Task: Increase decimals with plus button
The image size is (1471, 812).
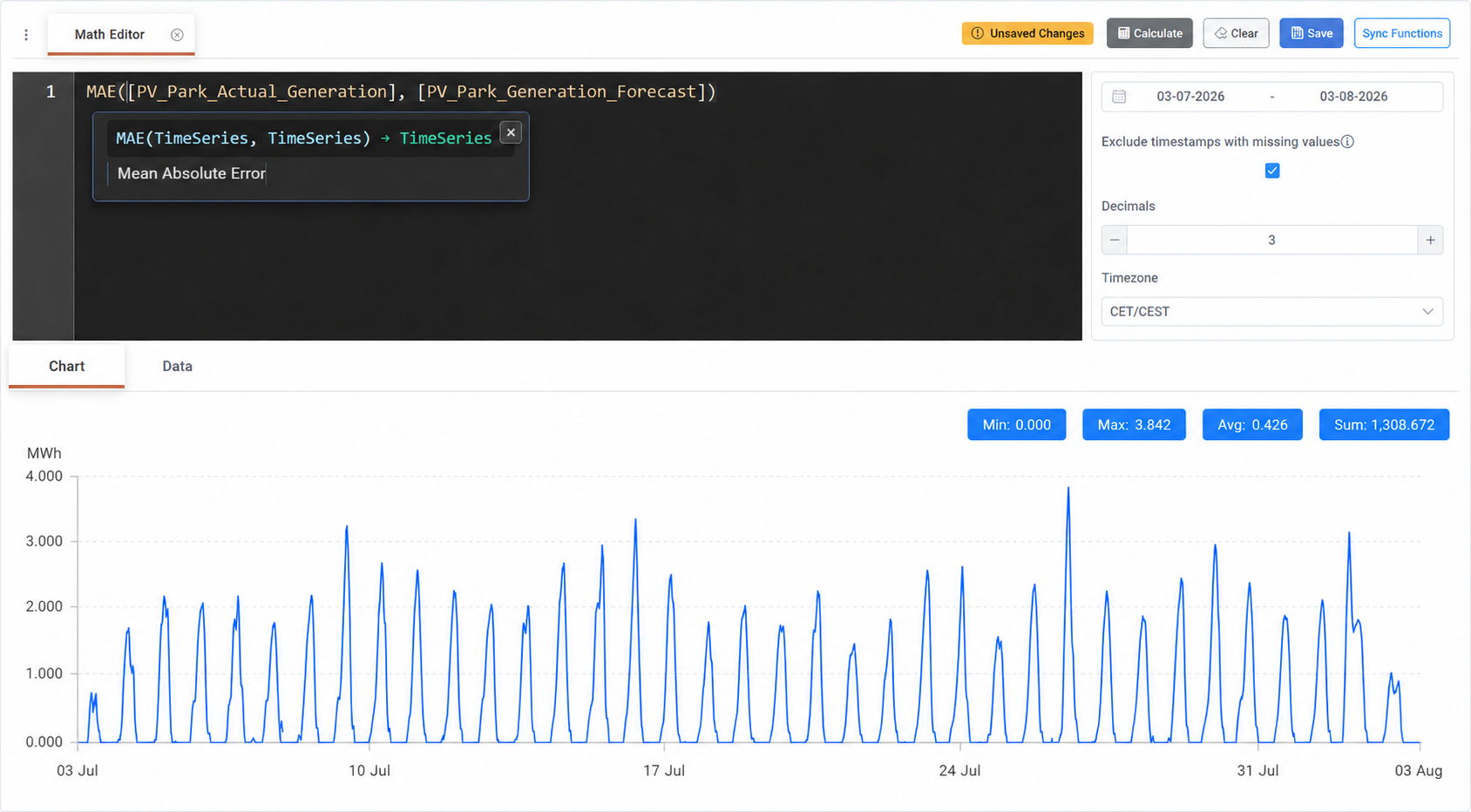Action: [1430, 240]
